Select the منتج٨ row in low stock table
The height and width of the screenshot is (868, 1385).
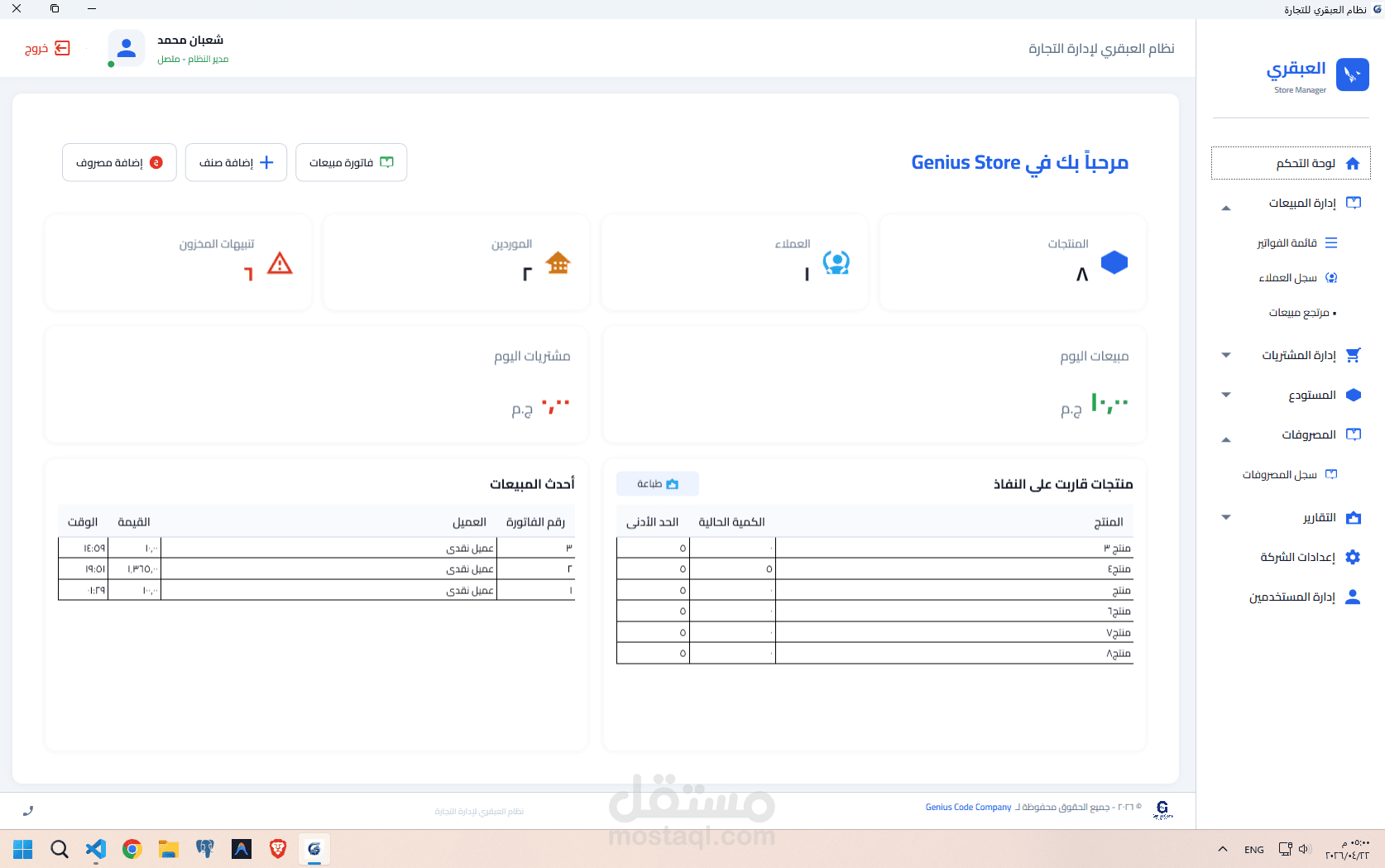click(x=875, y=653)
